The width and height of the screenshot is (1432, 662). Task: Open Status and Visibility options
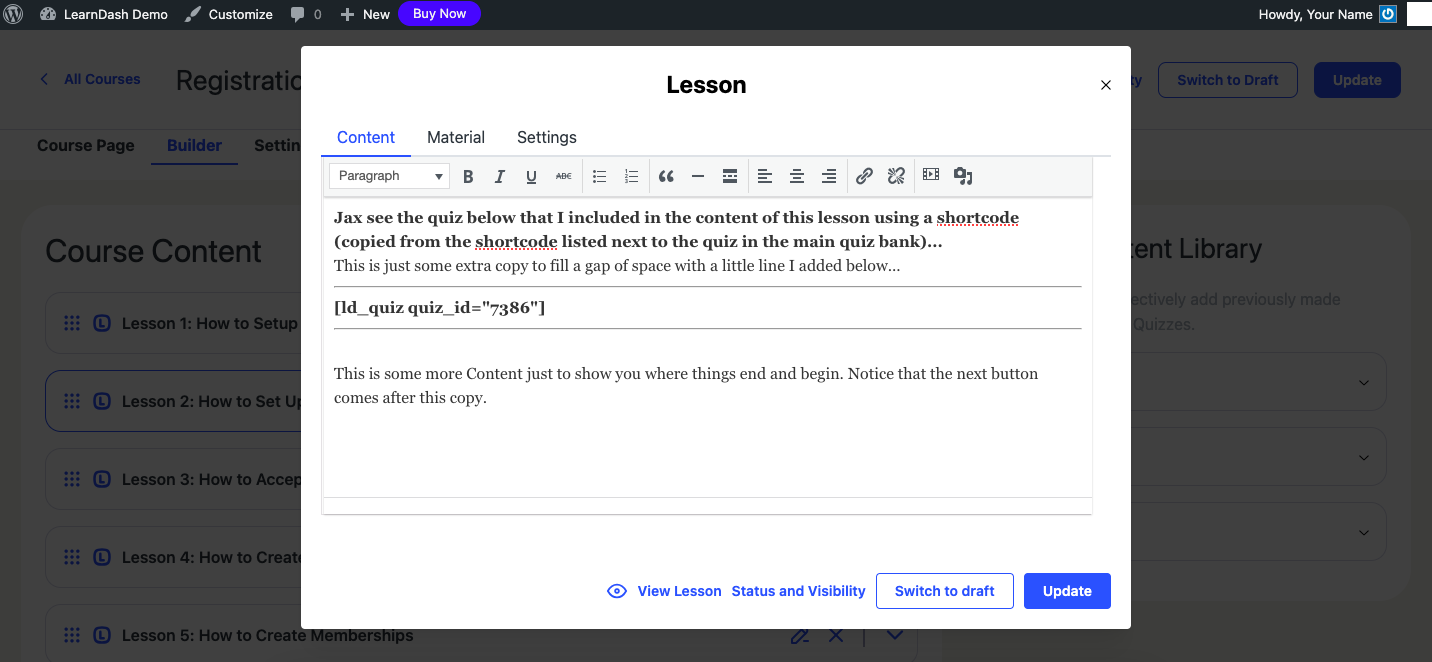pyautogui.click(x=798, y=591)
